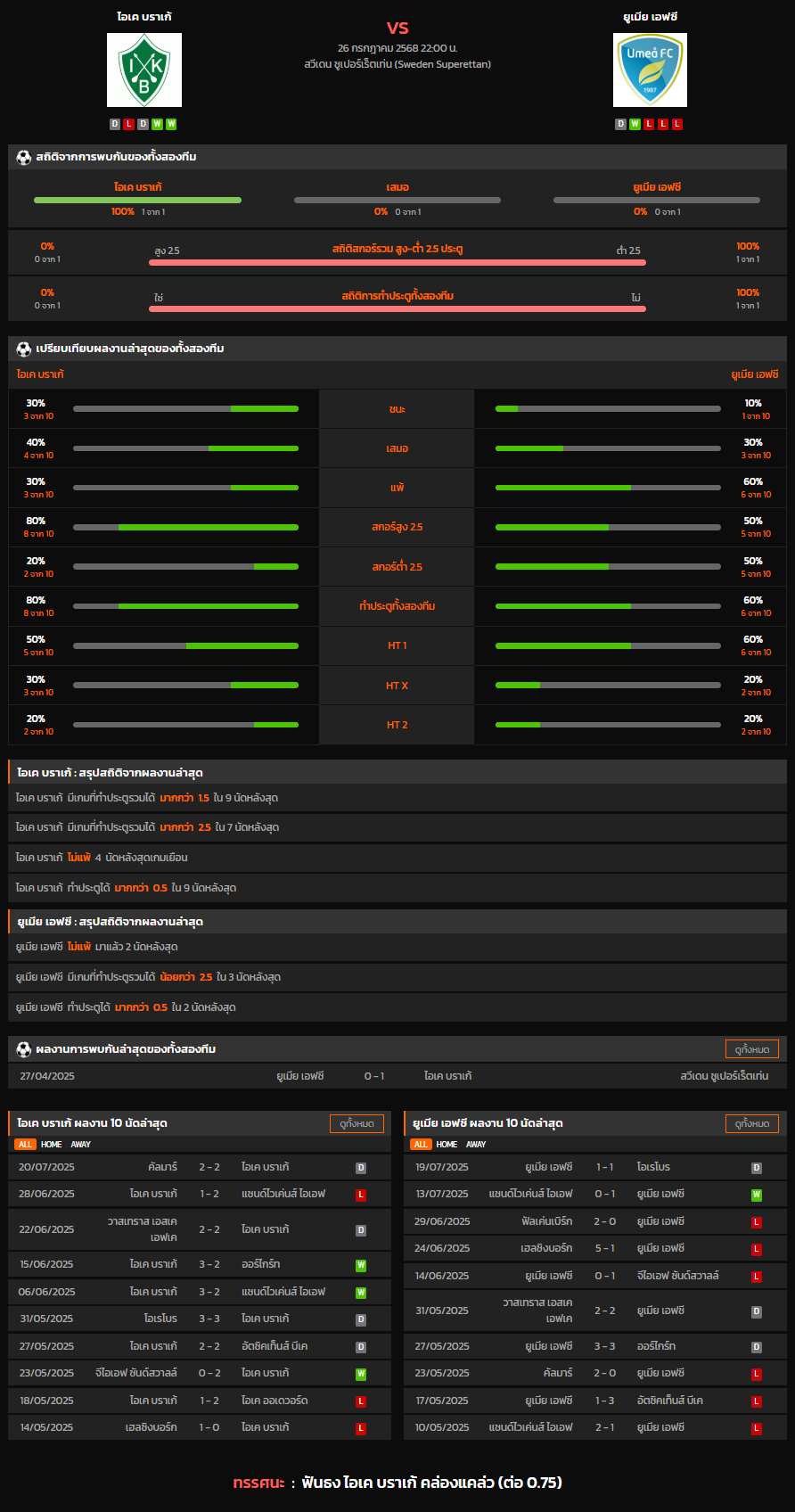This screenshot has width=795, height=1512.
Task: Click the 'ไม่แพ้ 4 นัดหลังสุดเกมเยือน' stat row
Action: click(397, 858)
